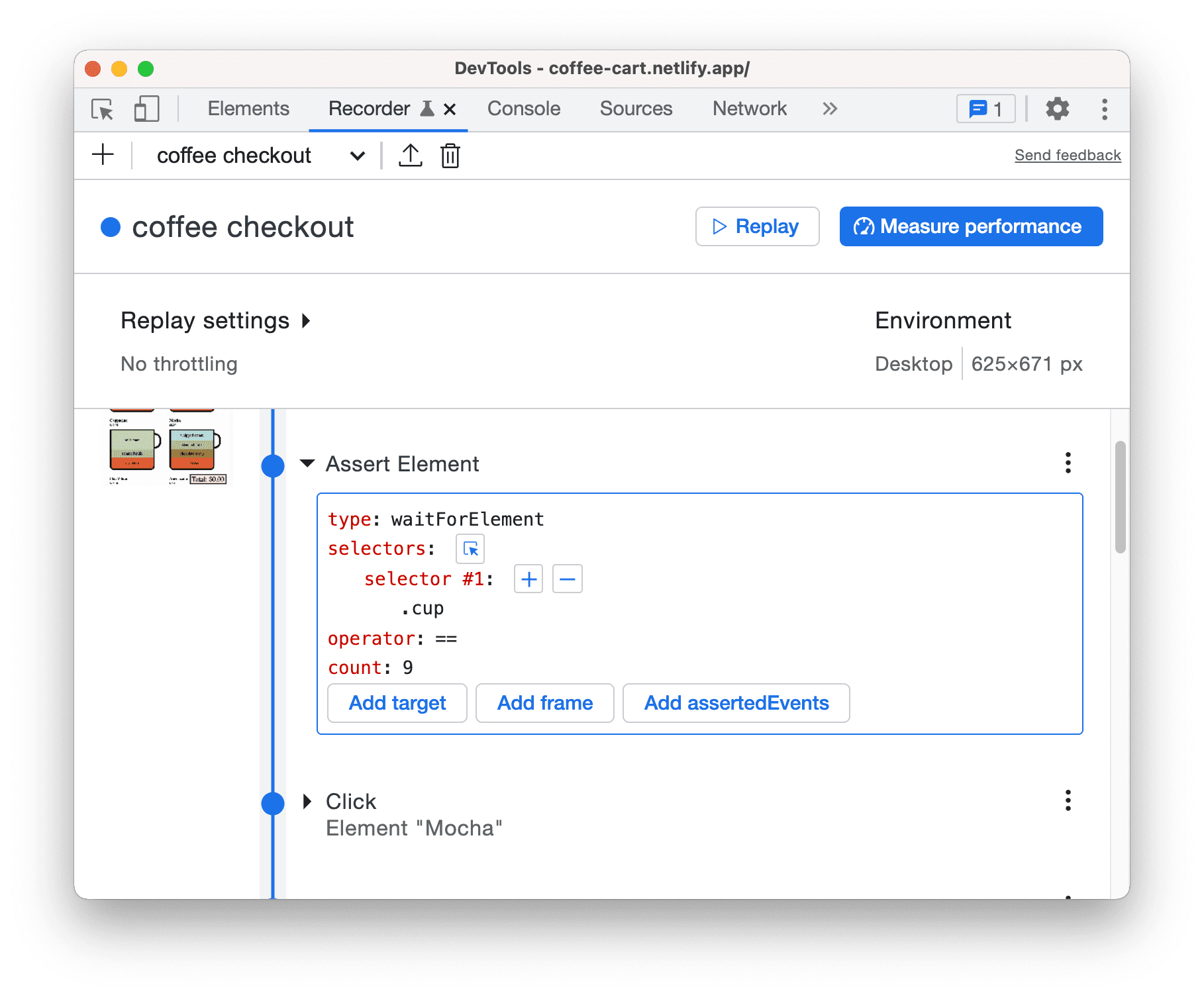Toggle the device toolbar
Viewport: 1204px width, 997px height.
tap(146, 109)
